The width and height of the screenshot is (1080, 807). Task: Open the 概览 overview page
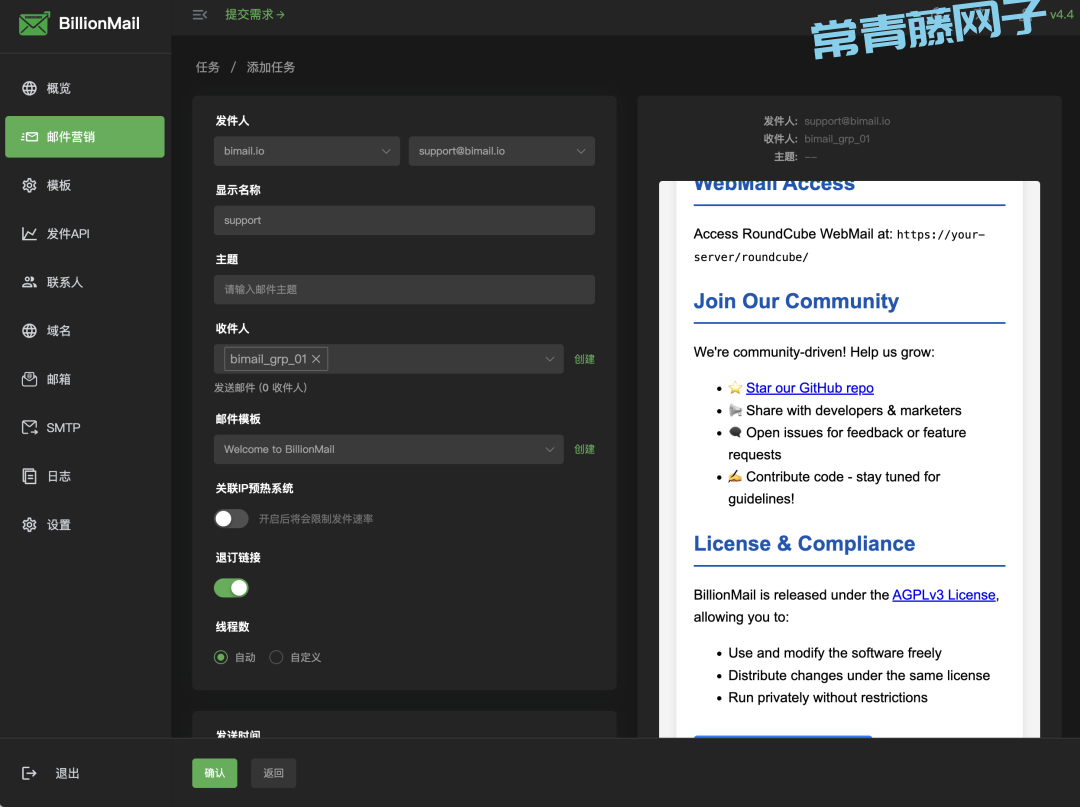(85, 88)
